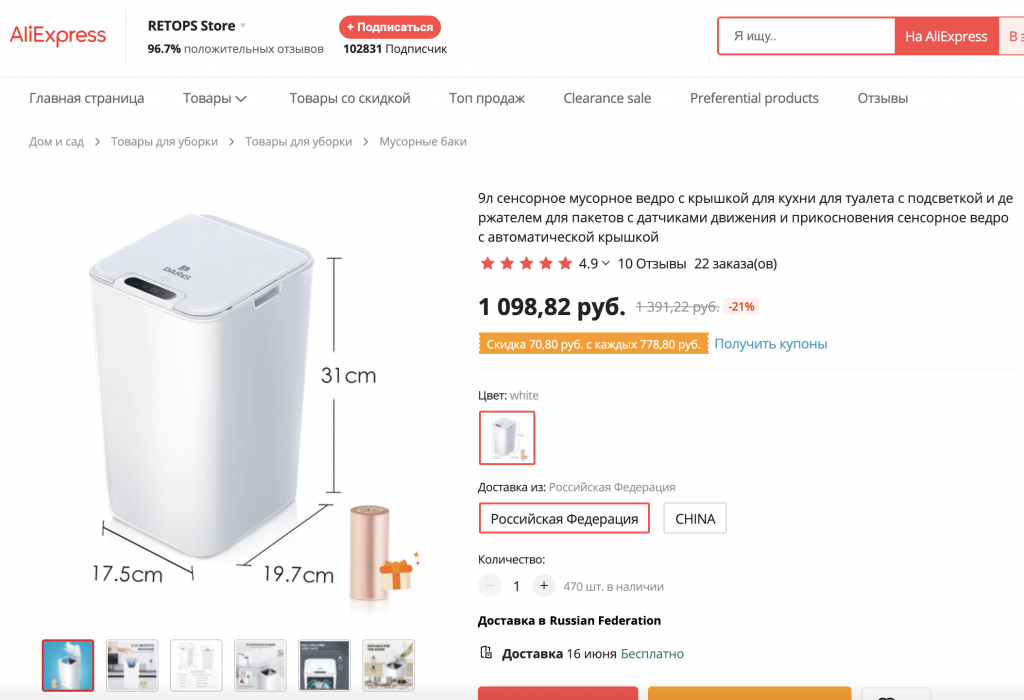Image resolution: width=1024 pixels, height=700 pixels.
Task: Select the white color swatch
Action: 507,438
